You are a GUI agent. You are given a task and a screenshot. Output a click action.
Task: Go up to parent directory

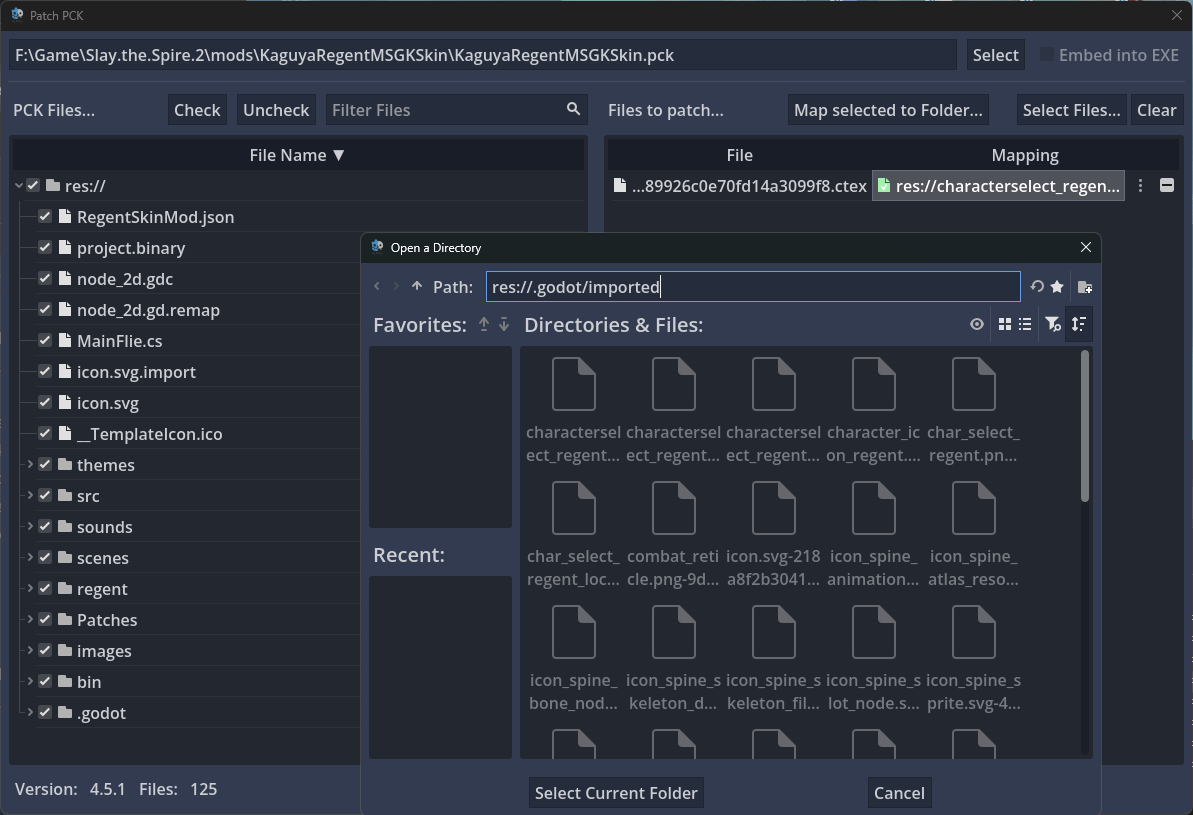417,286
